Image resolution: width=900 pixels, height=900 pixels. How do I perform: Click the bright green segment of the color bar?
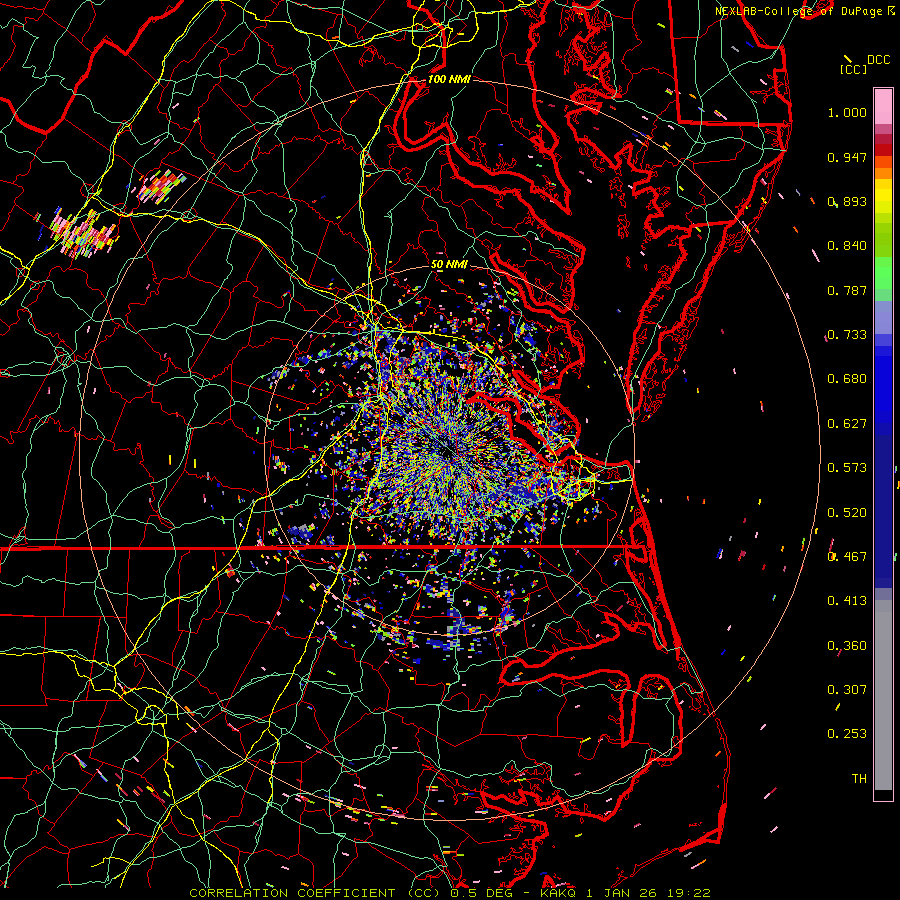pyautogui.click(x=883, y=273)
